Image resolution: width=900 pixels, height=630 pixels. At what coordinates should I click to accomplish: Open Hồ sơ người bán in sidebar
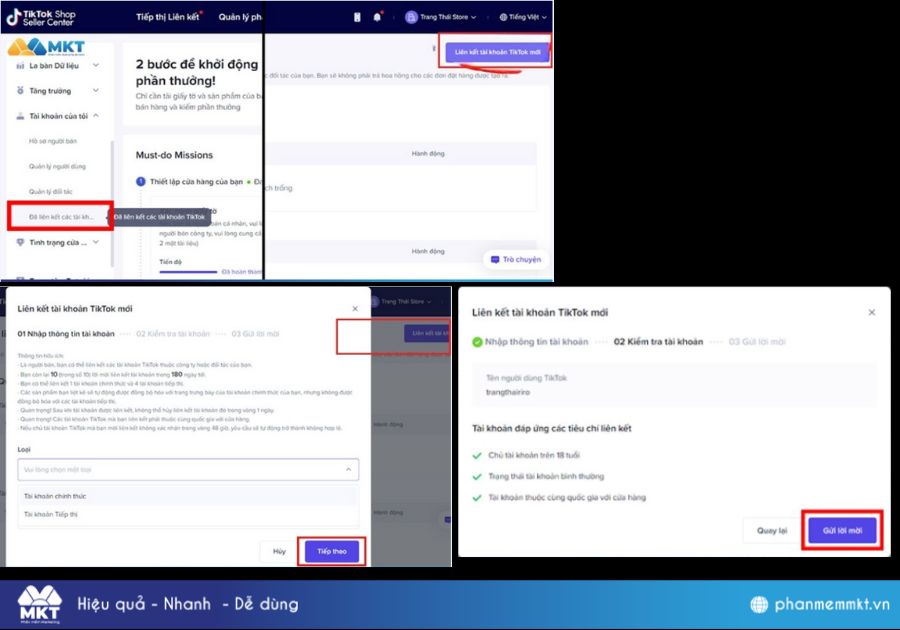point(53,141)
